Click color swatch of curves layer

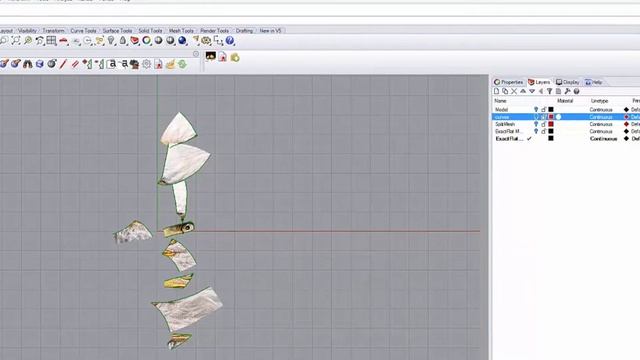click(x=551, y=117)
